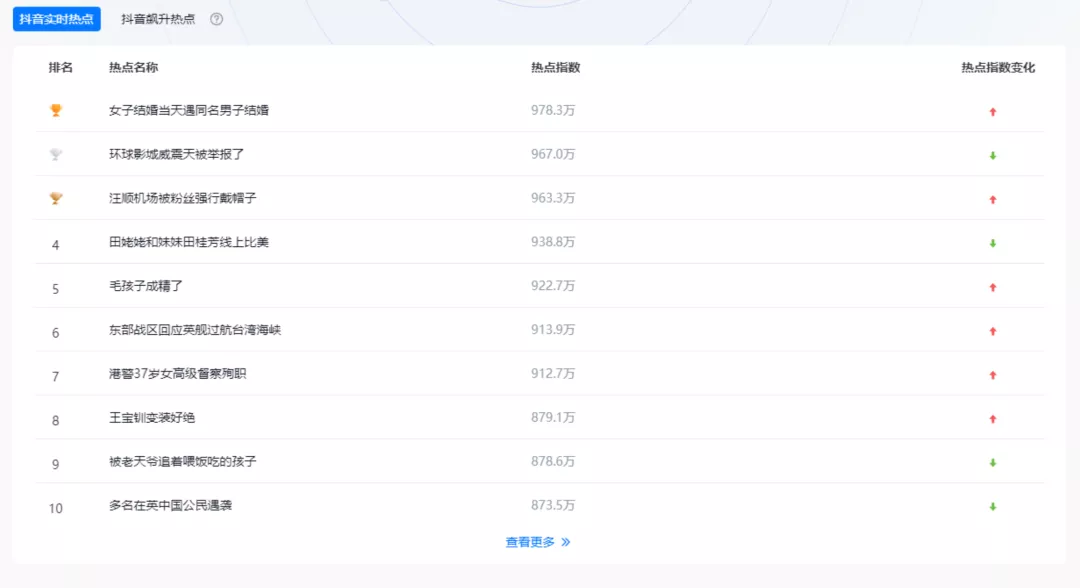The image size is (1080, 588).
Task: Open hot topic 田姥姥和妹妹田桂芳线上比美
Action: coord(189,242)
